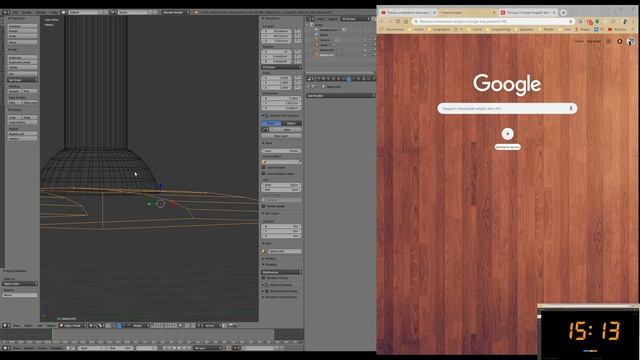Click the outliner editor type icon

310,19
